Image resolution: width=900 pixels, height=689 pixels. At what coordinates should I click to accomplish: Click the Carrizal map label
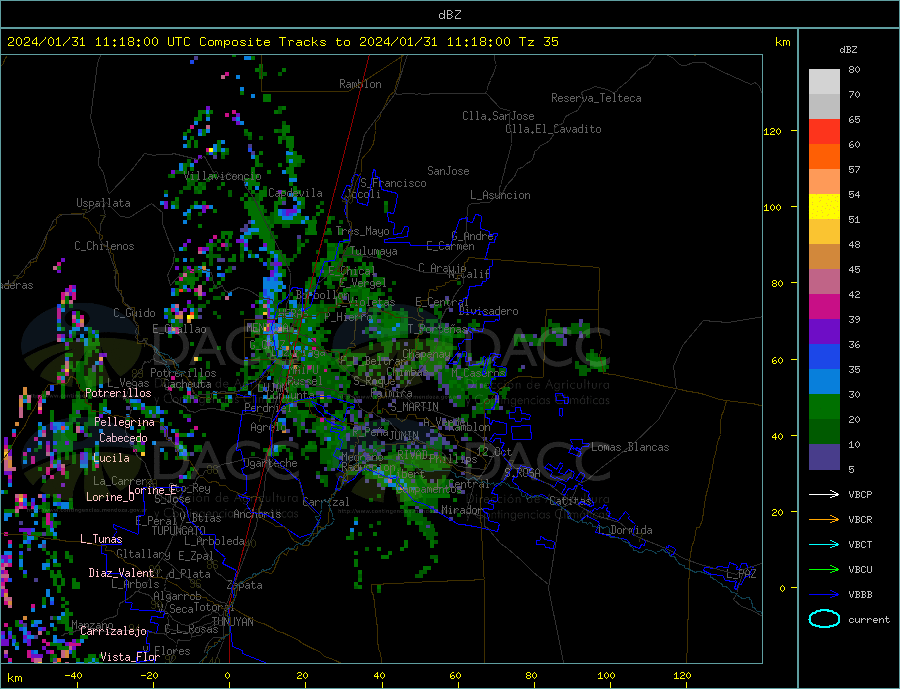click(x=326, y=502)
